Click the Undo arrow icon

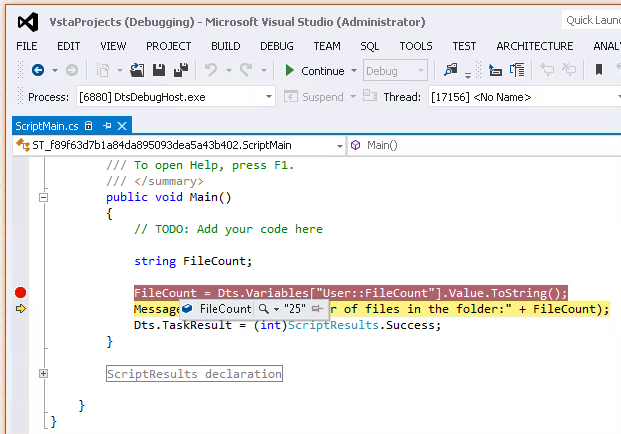pos(211,70)
